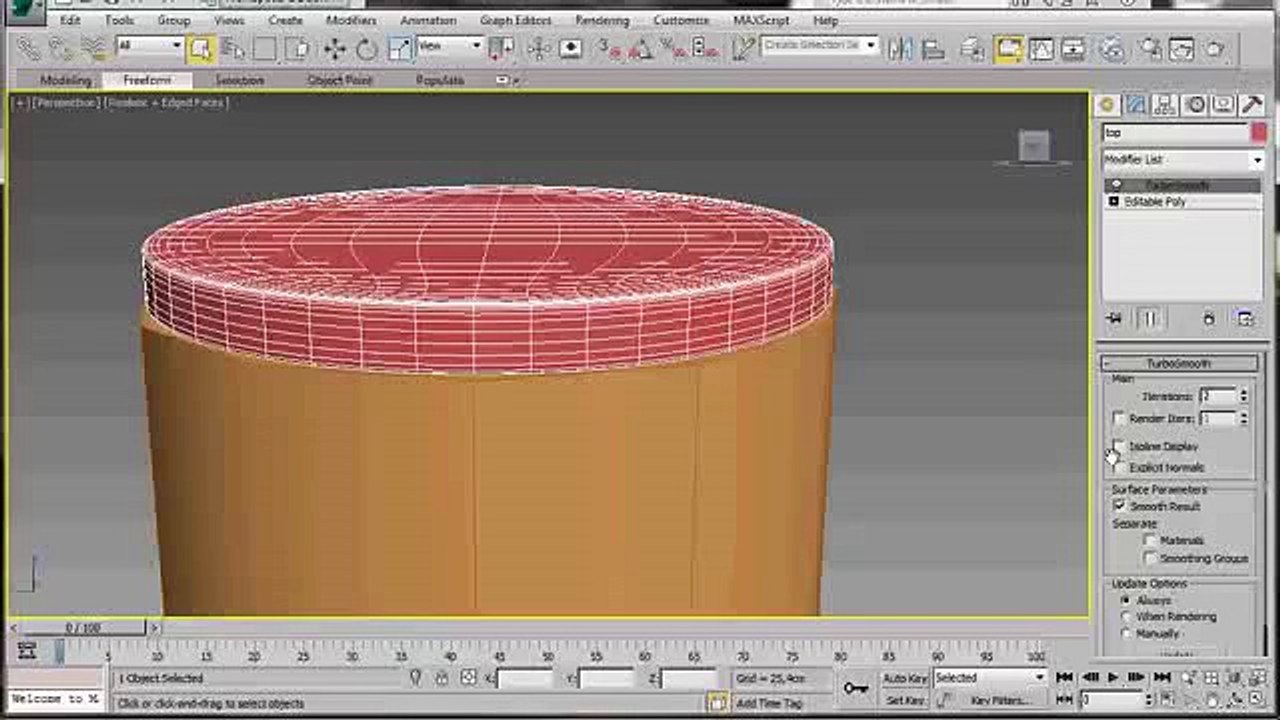Screen dimensions: 1280x720
Task: Toggle Show End Result icon
Action: coord(1149,318)
